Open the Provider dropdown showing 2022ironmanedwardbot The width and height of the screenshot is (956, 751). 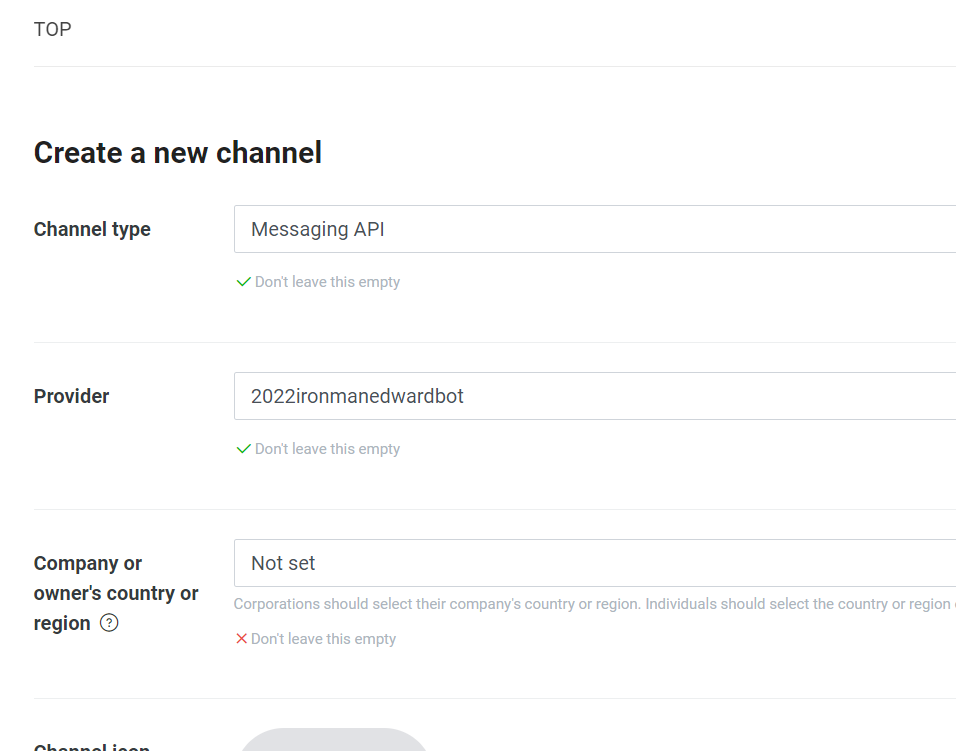point(595,396)
